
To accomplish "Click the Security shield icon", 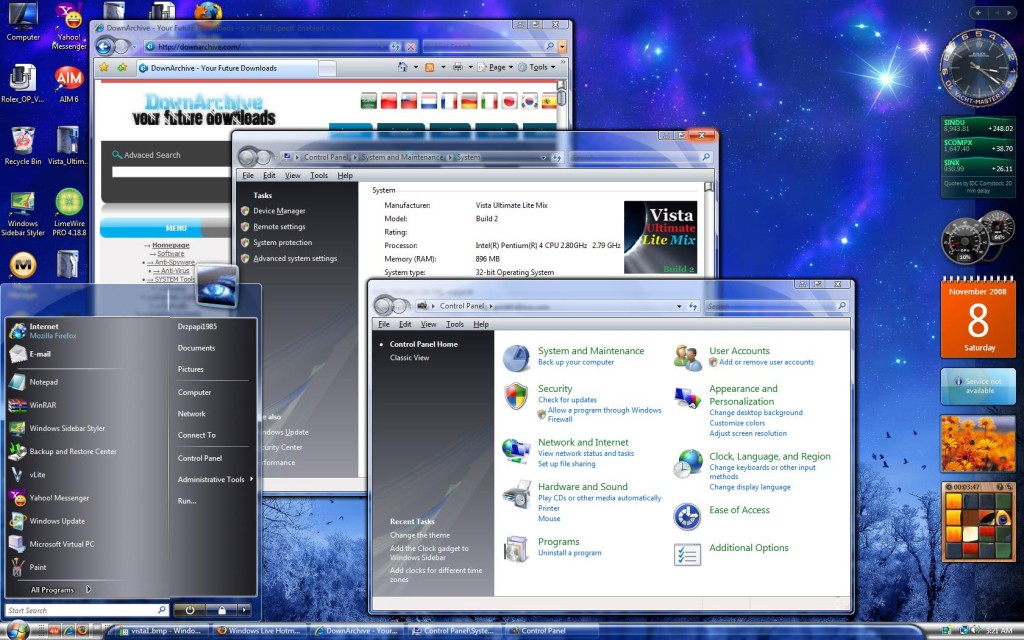I will tap(516, 395).
